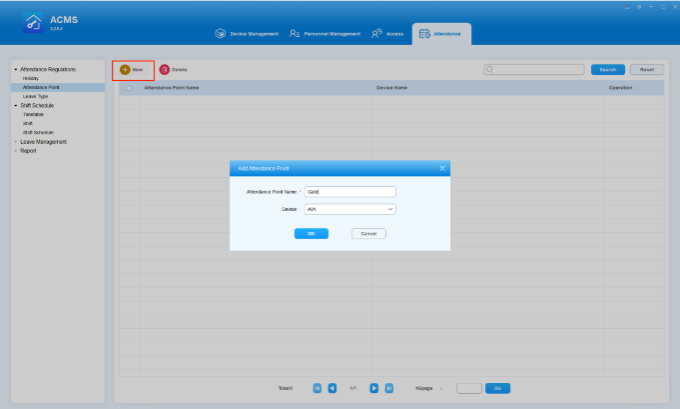Click the New attendance point plus icon
The image size is (680, 409).
tap(125, 69)
